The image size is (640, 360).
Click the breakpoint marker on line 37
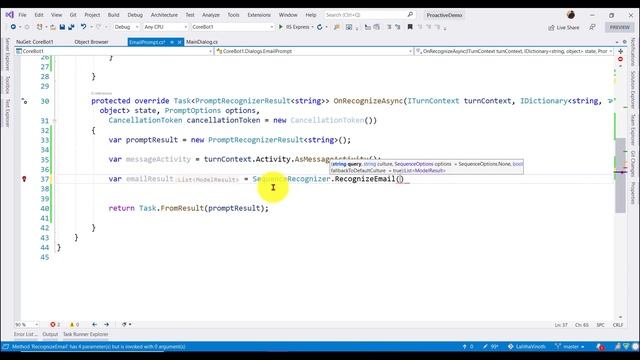[x=24, y=179]
